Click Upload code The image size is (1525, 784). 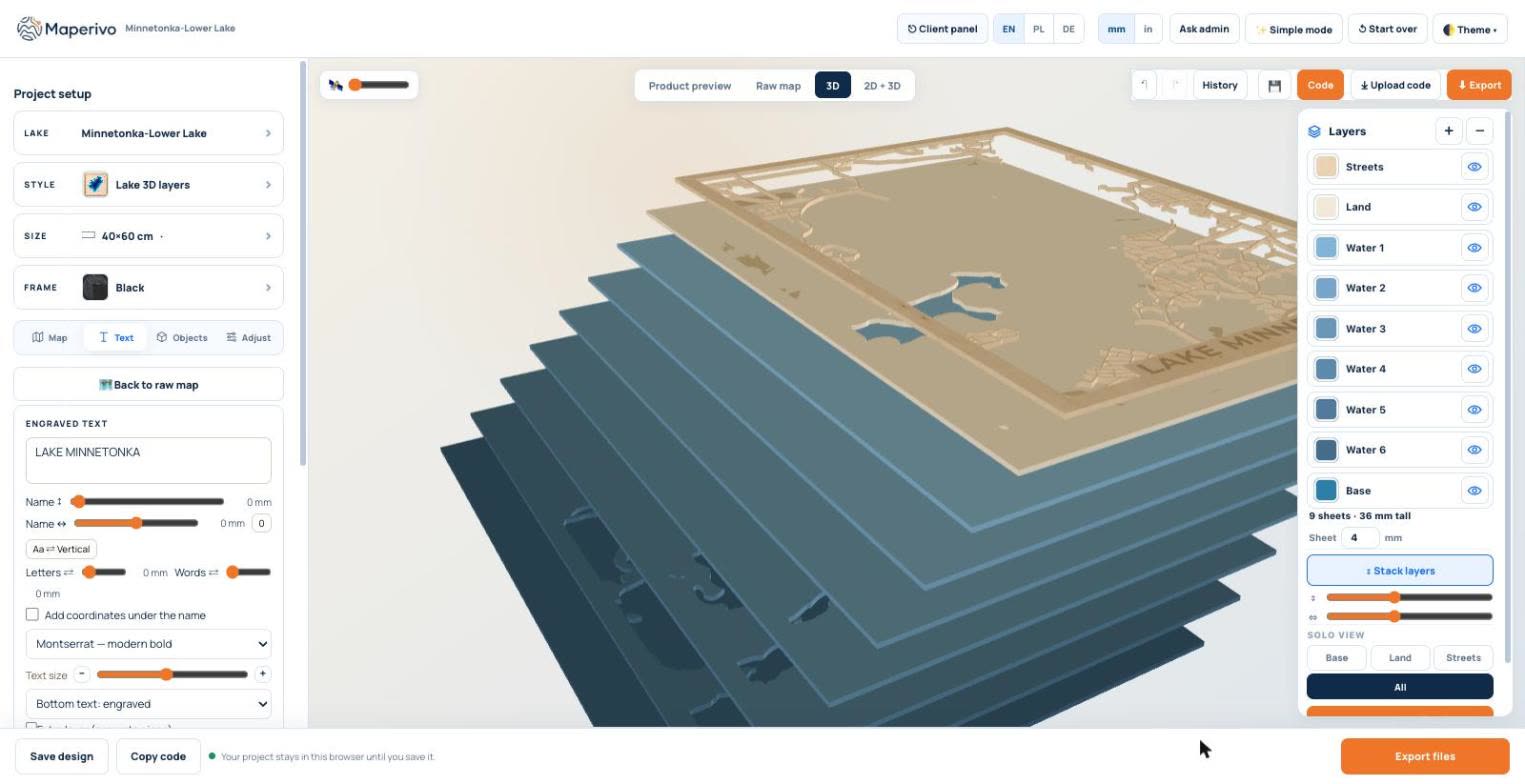pos(1396,85)
